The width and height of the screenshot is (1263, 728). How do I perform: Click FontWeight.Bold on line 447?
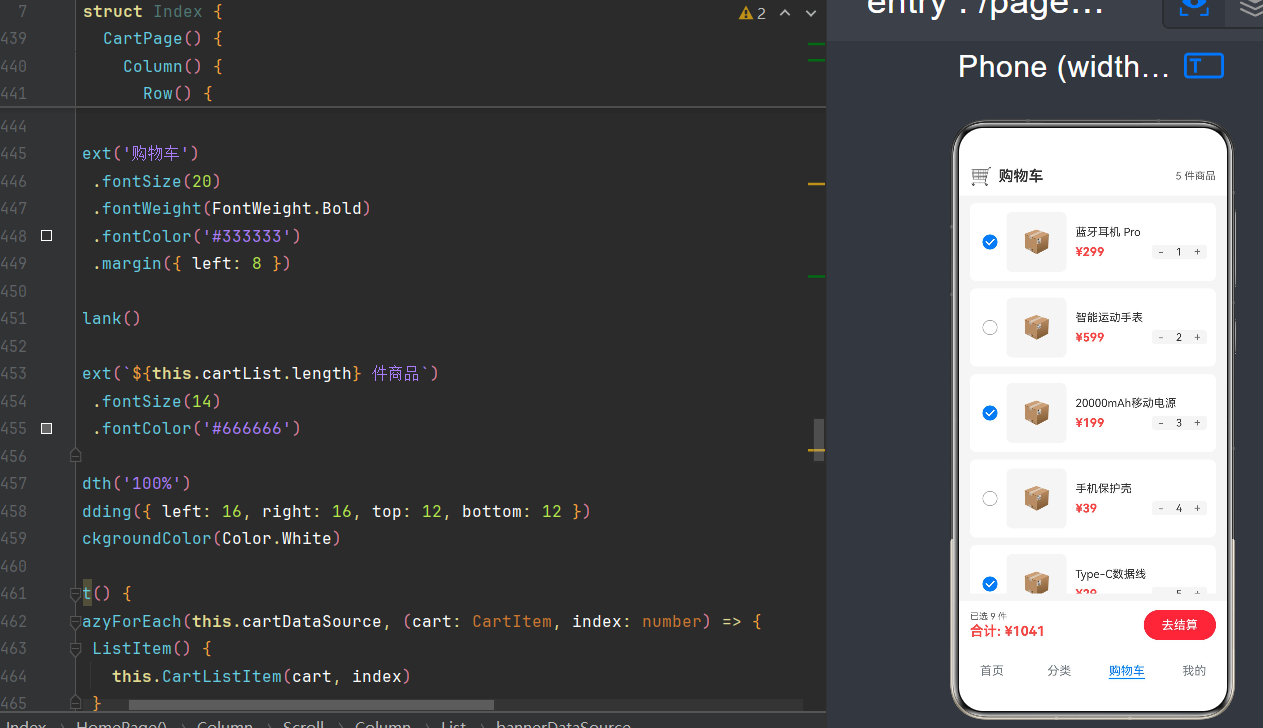coord(286,209)
